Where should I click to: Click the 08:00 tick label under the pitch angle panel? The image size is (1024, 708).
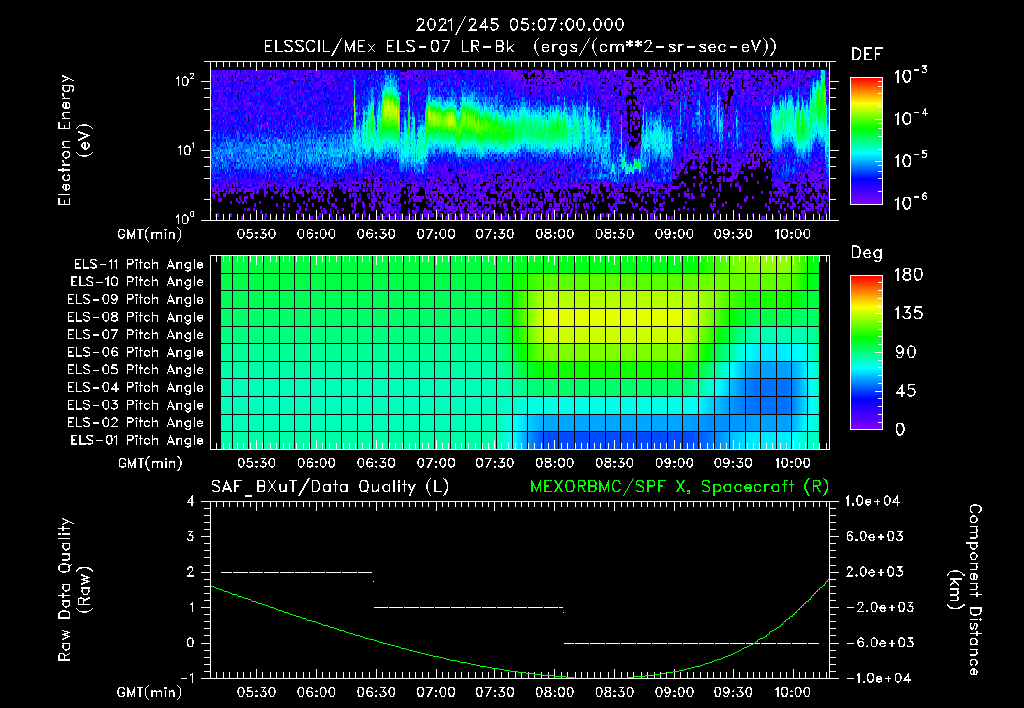[554, 463]
